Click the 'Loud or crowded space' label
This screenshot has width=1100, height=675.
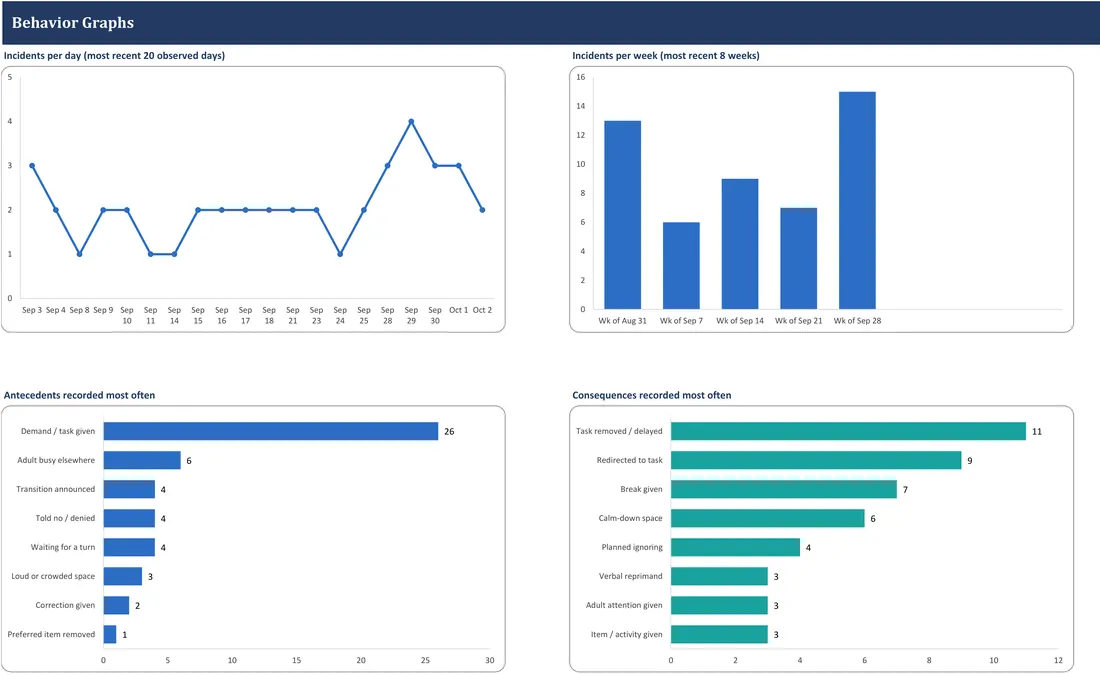tap(53, 576)
